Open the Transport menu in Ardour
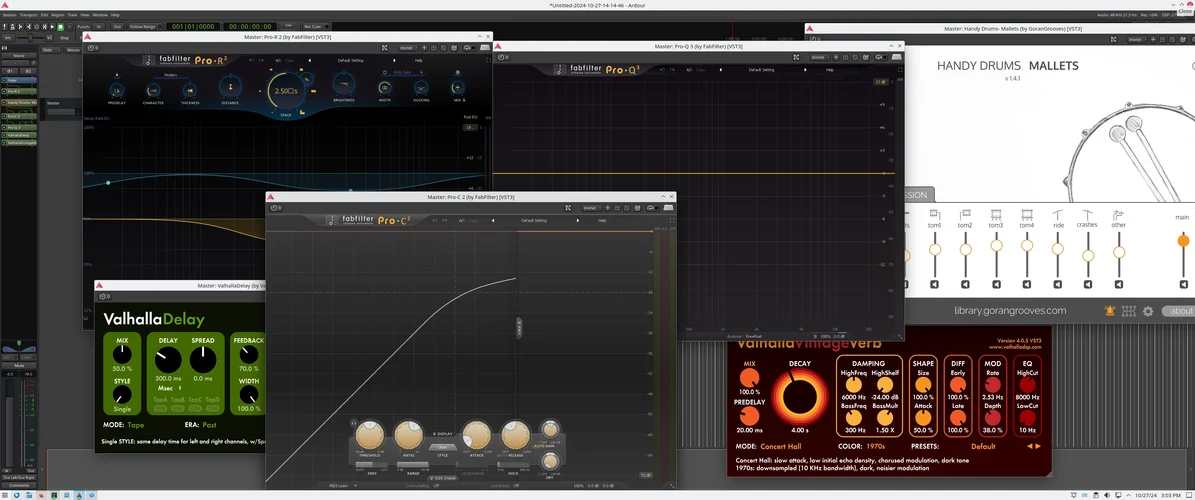The height and width of the screenshot is (500, 1195). click(x=28, y=15)
